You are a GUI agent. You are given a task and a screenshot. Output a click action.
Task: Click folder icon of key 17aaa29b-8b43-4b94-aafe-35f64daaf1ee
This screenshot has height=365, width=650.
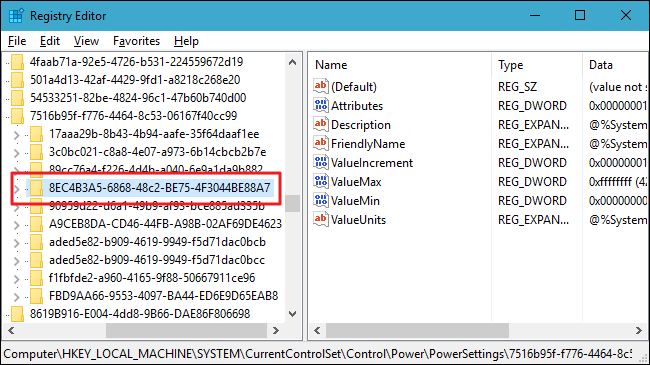[x=36, y=134]
